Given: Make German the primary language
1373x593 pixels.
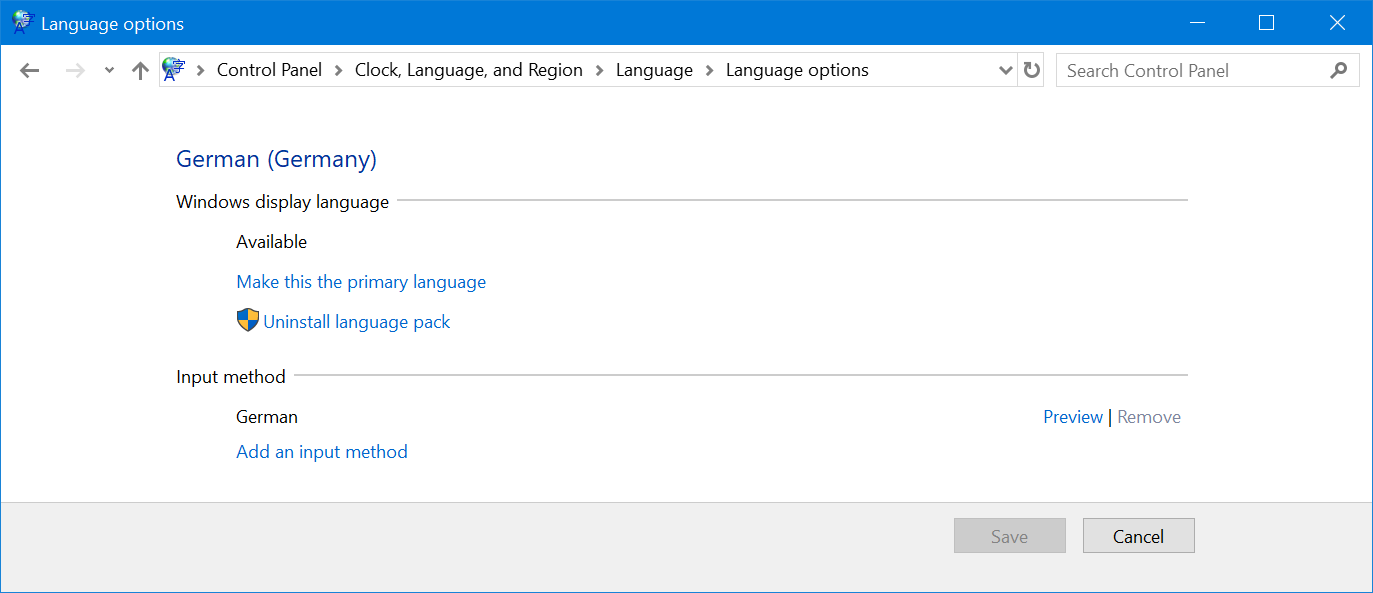Looking at the screenshot, I should click(361, 282).
